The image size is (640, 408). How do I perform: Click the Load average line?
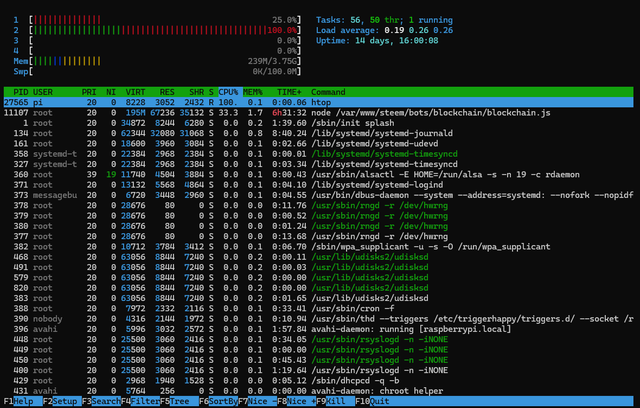384,30
